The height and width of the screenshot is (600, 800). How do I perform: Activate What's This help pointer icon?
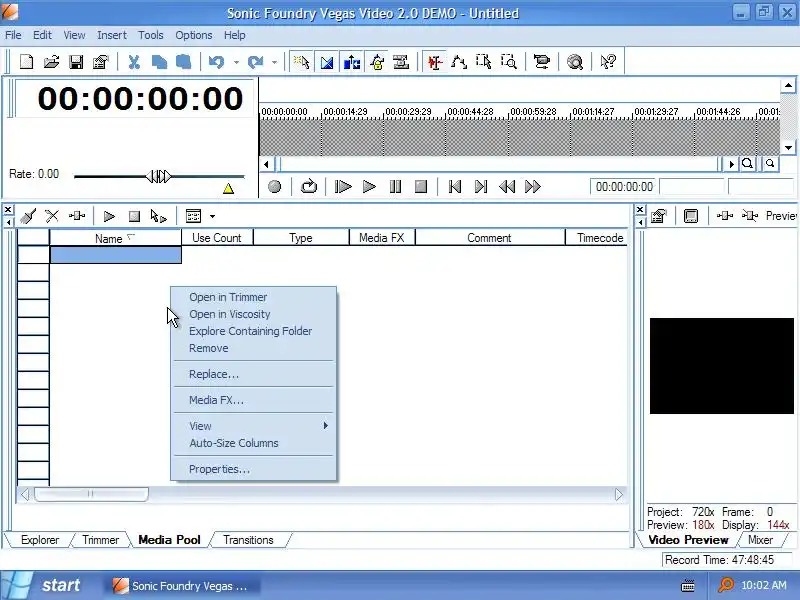pyautogui.click(x=608, y=62)
